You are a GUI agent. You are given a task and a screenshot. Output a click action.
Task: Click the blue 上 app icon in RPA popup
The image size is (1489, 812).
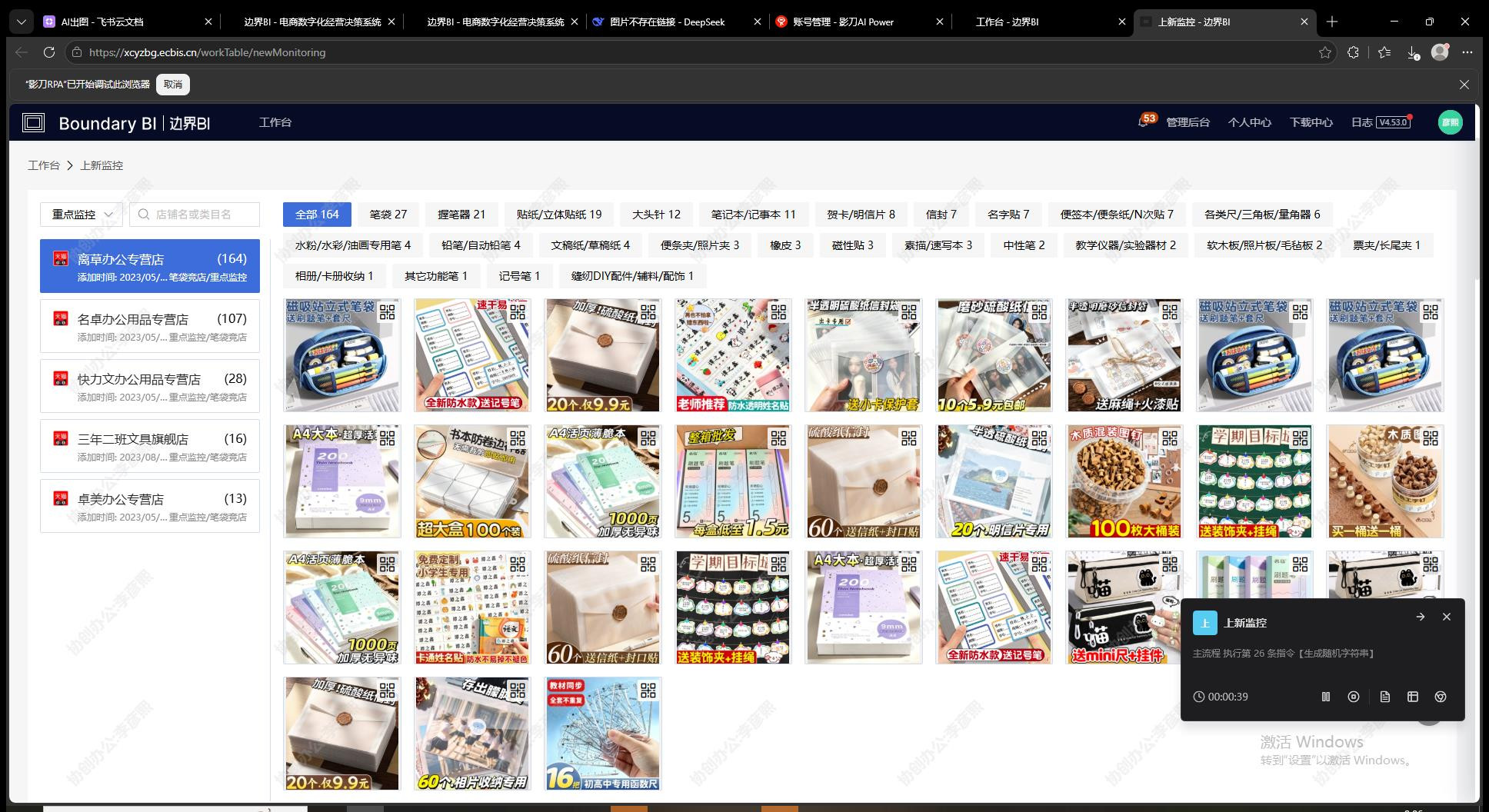click(1205, 623)
